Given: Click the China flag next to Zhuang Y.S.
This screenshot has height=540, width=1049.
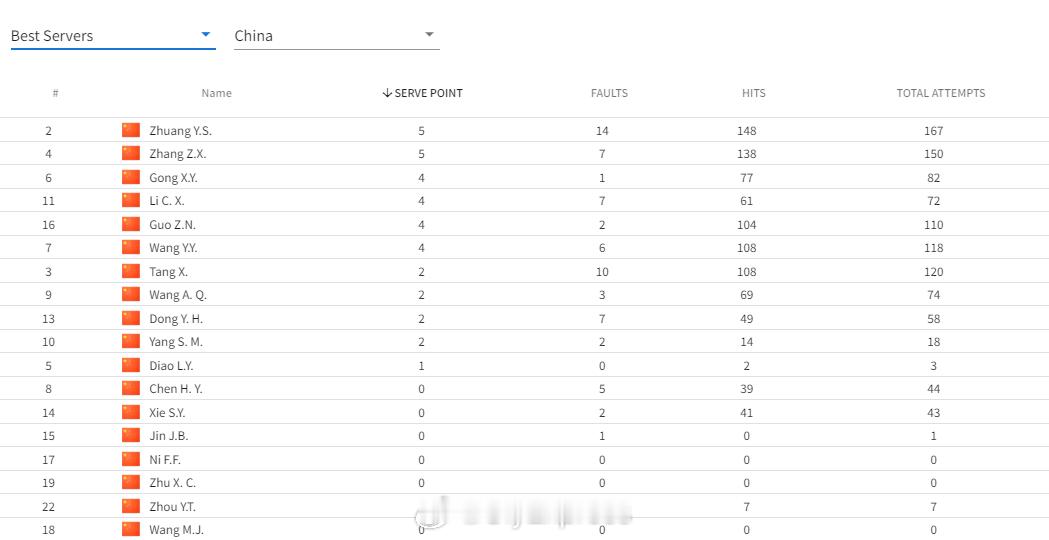Looking at the screenshot, I should click(x=131, y=130).
